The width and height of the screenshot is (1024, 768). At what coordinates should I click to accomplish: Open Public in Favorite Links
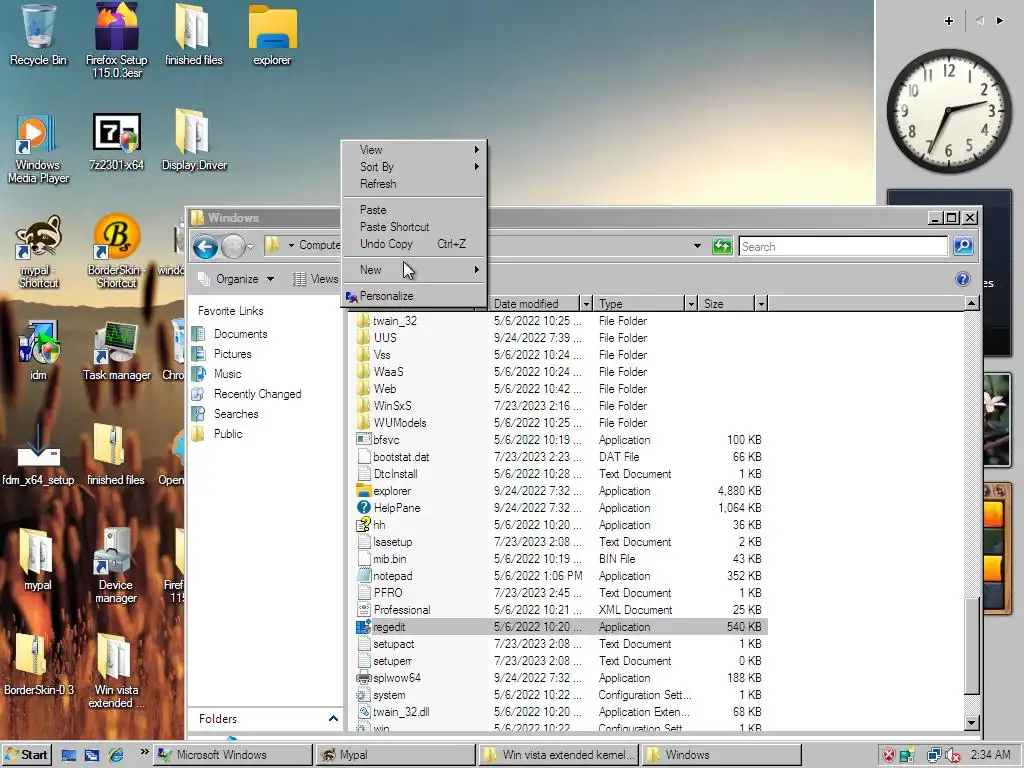click(x=228, y=434)
